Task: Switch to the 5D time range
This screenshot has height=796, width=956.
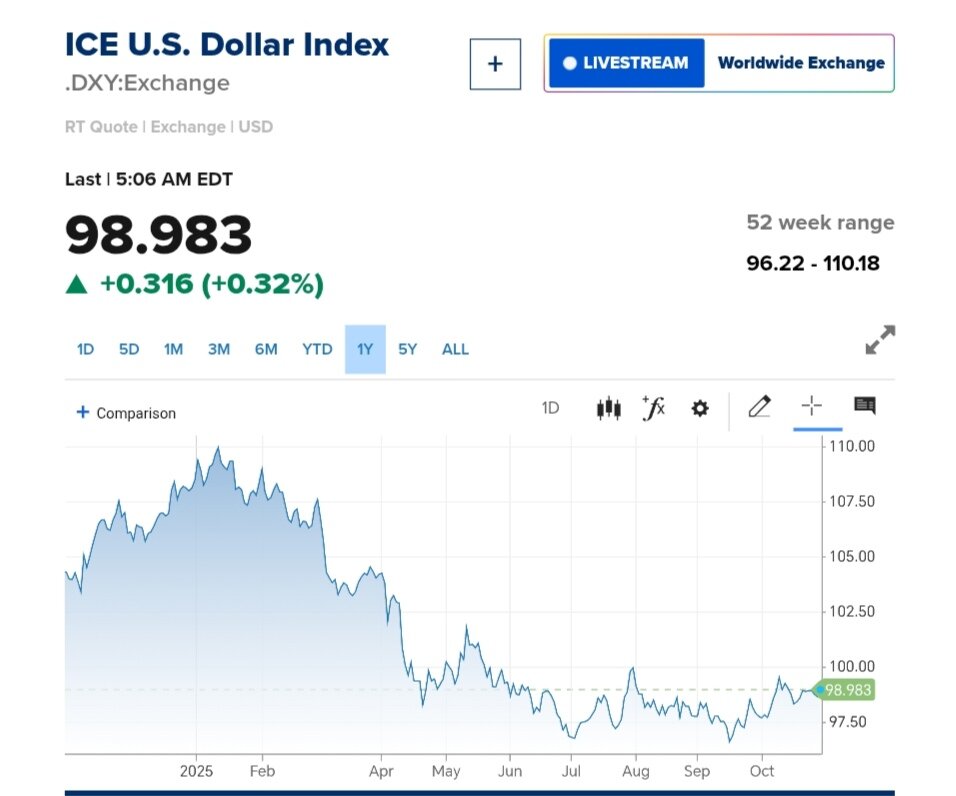Action: coord(129,349)
